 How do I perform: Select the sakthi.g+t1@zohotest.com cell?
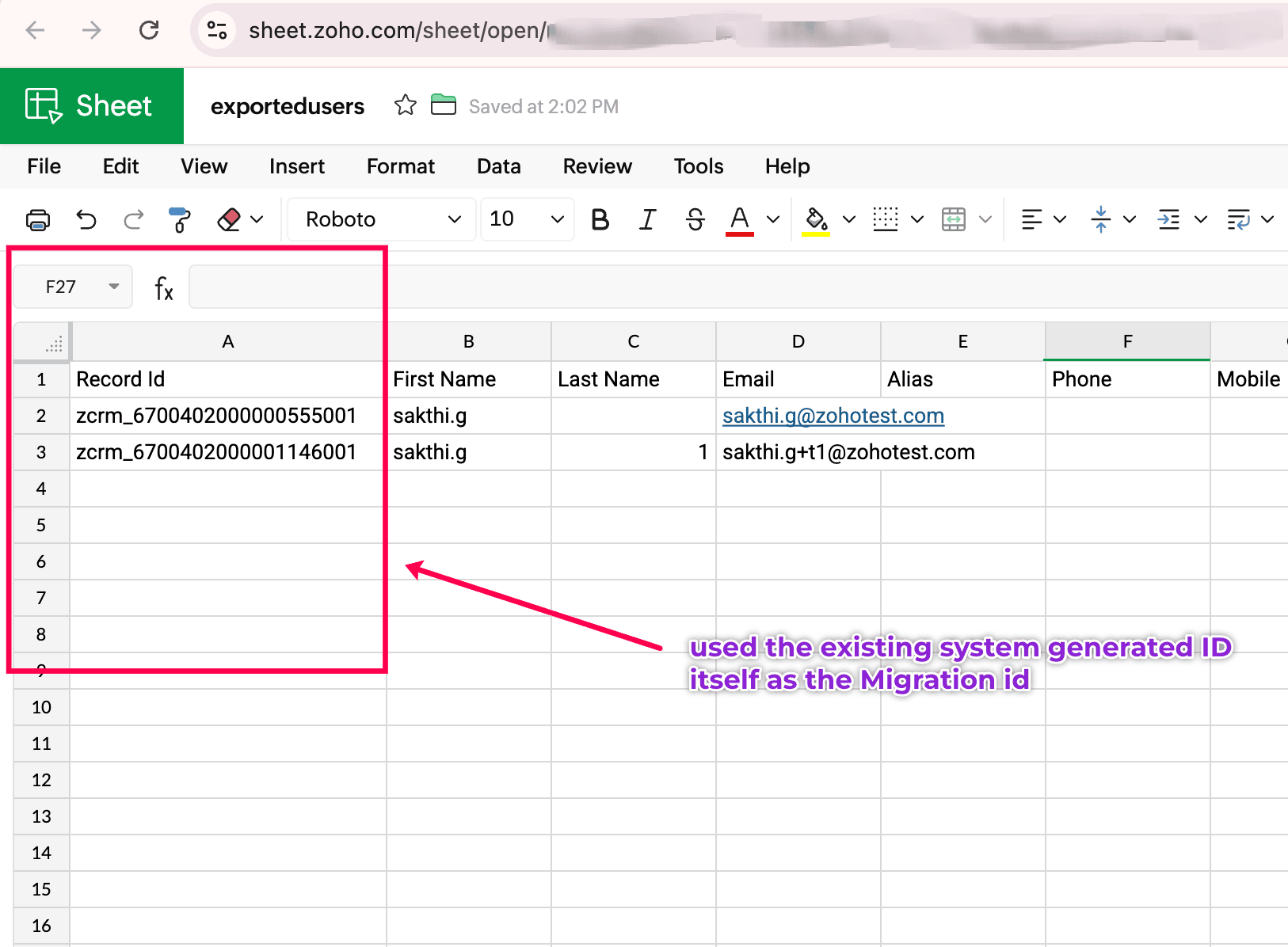click(798, 452)
